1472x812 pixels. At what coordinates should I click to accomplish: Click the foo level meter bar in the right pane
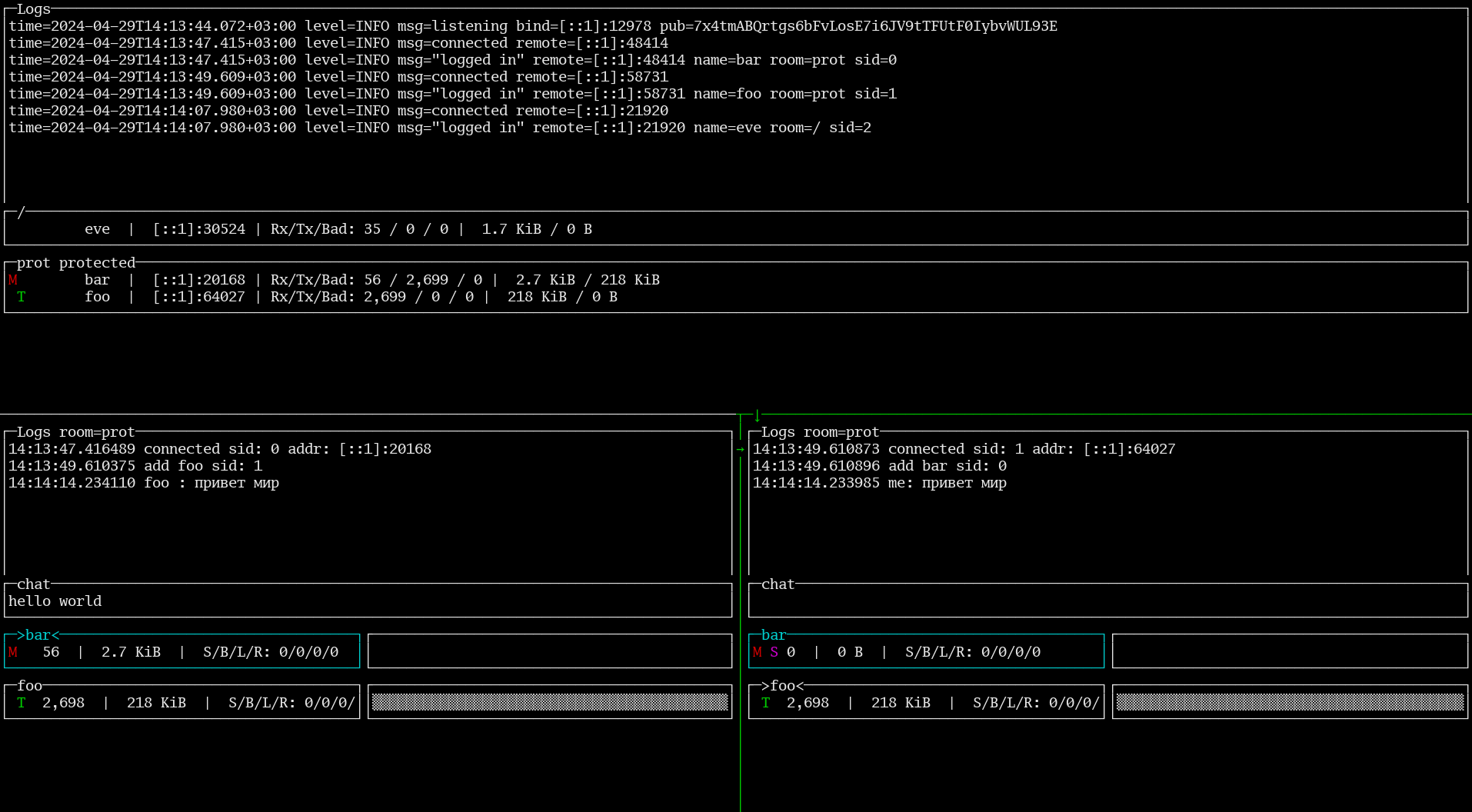1290,702
